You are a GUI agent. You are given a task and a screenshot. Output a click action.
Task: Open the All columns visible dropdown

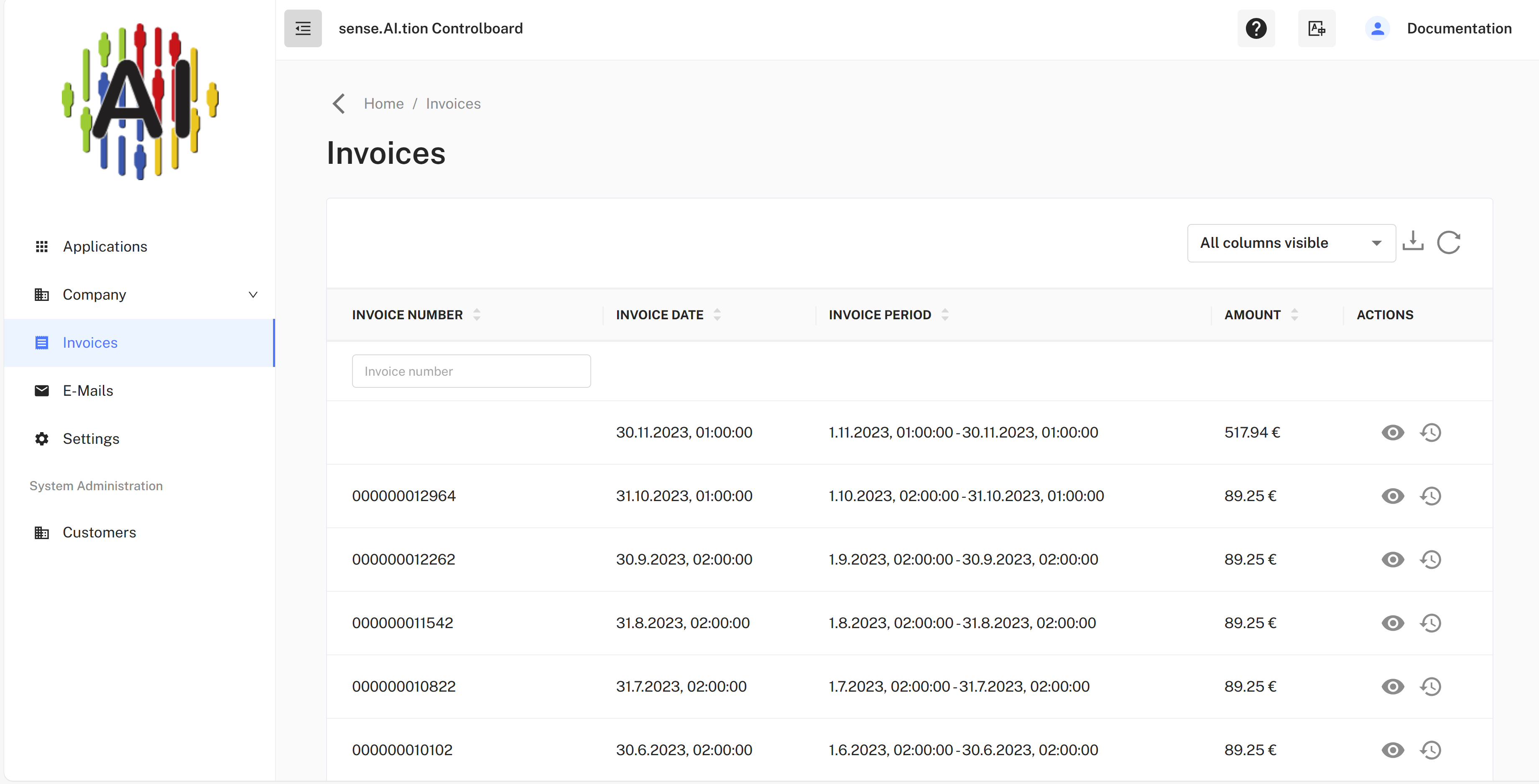click(1291, 243)
